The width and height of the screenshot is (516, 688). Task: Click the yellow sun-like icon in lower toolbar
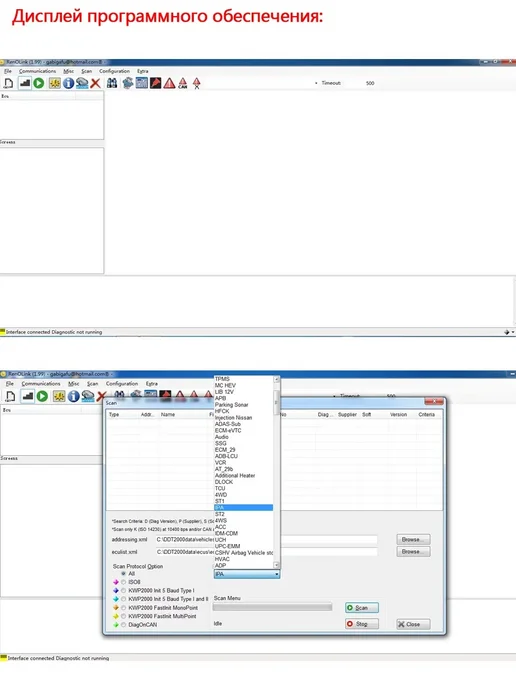[59, 396]
